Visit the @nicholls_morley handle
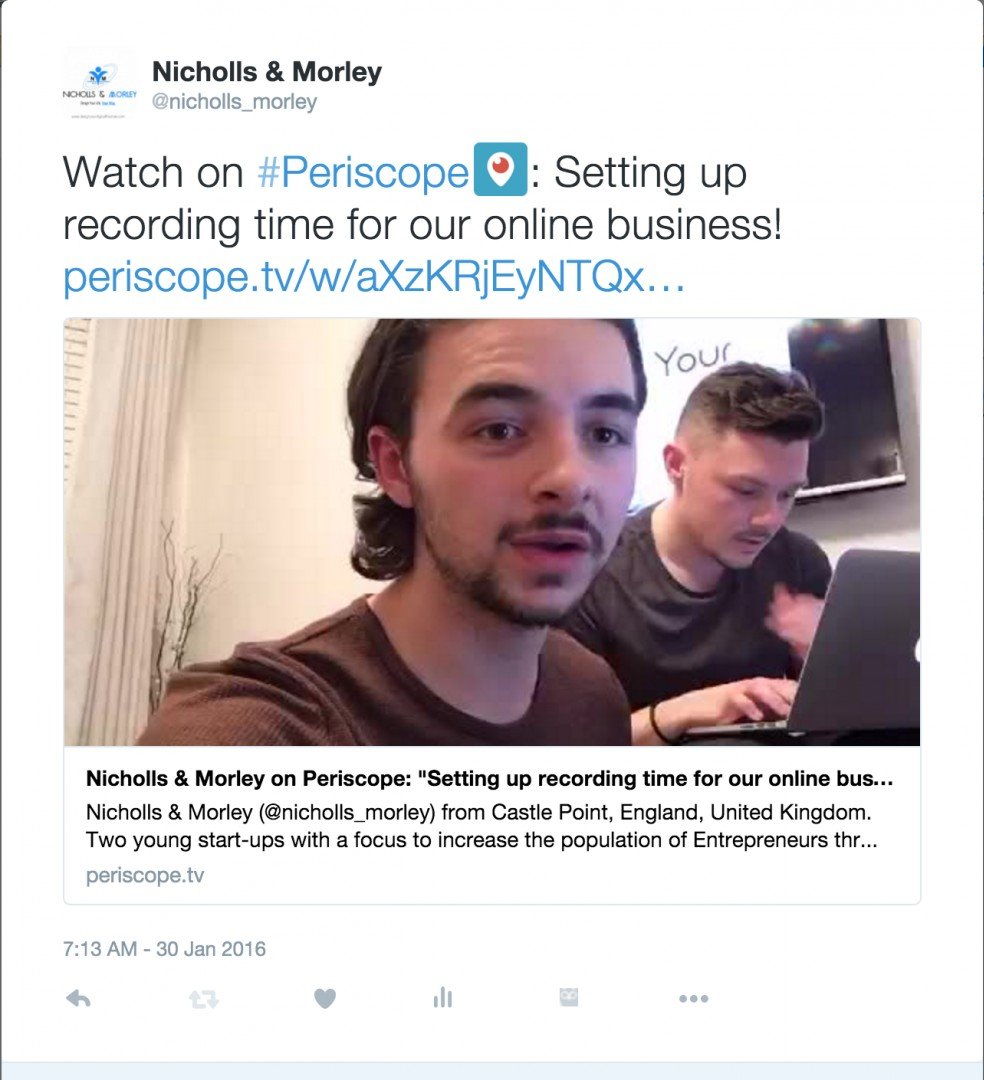 [x=234, y=102]
